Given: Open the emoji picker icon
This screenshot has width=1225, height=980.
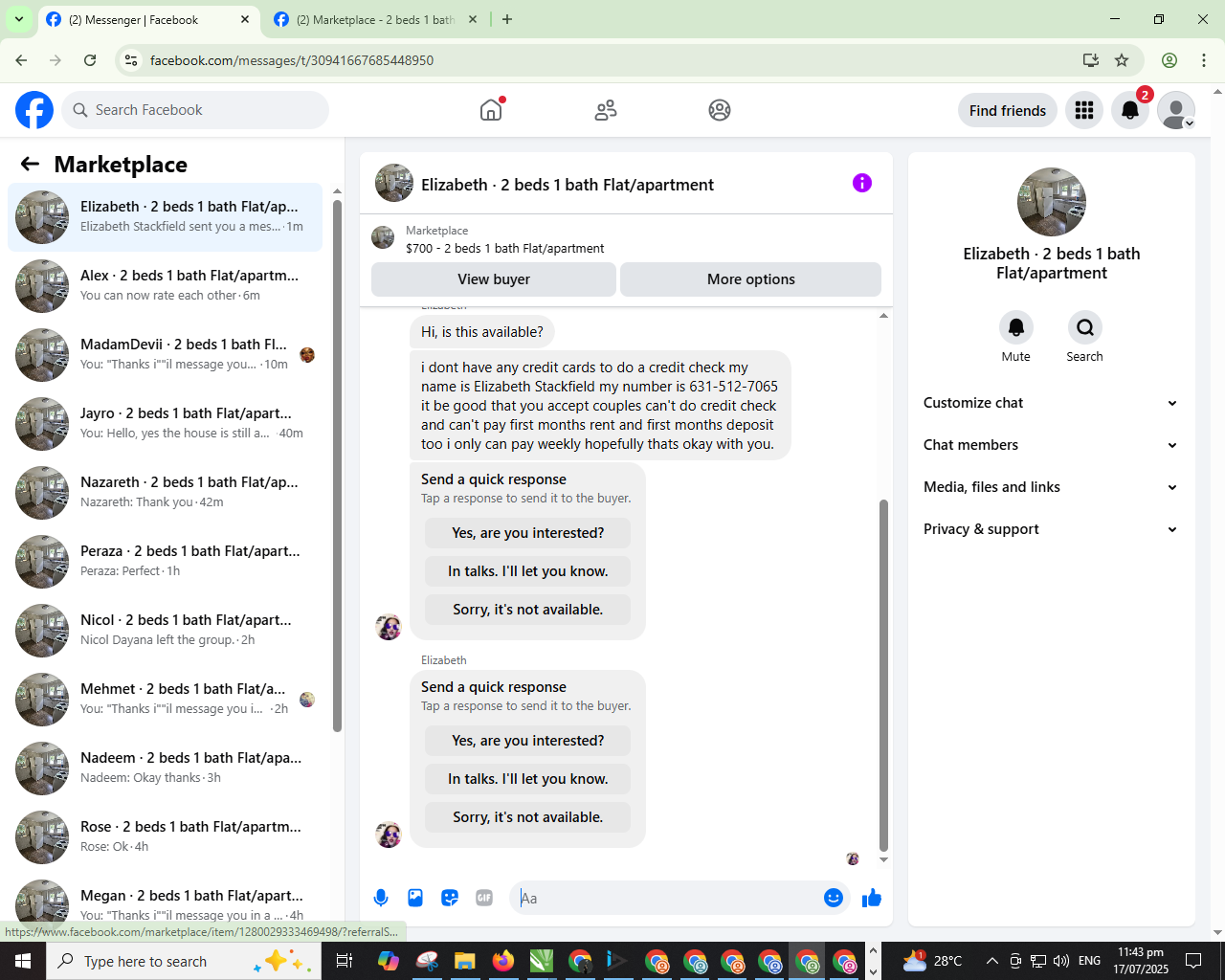Looking at the screenshot, I should (834, 898).
